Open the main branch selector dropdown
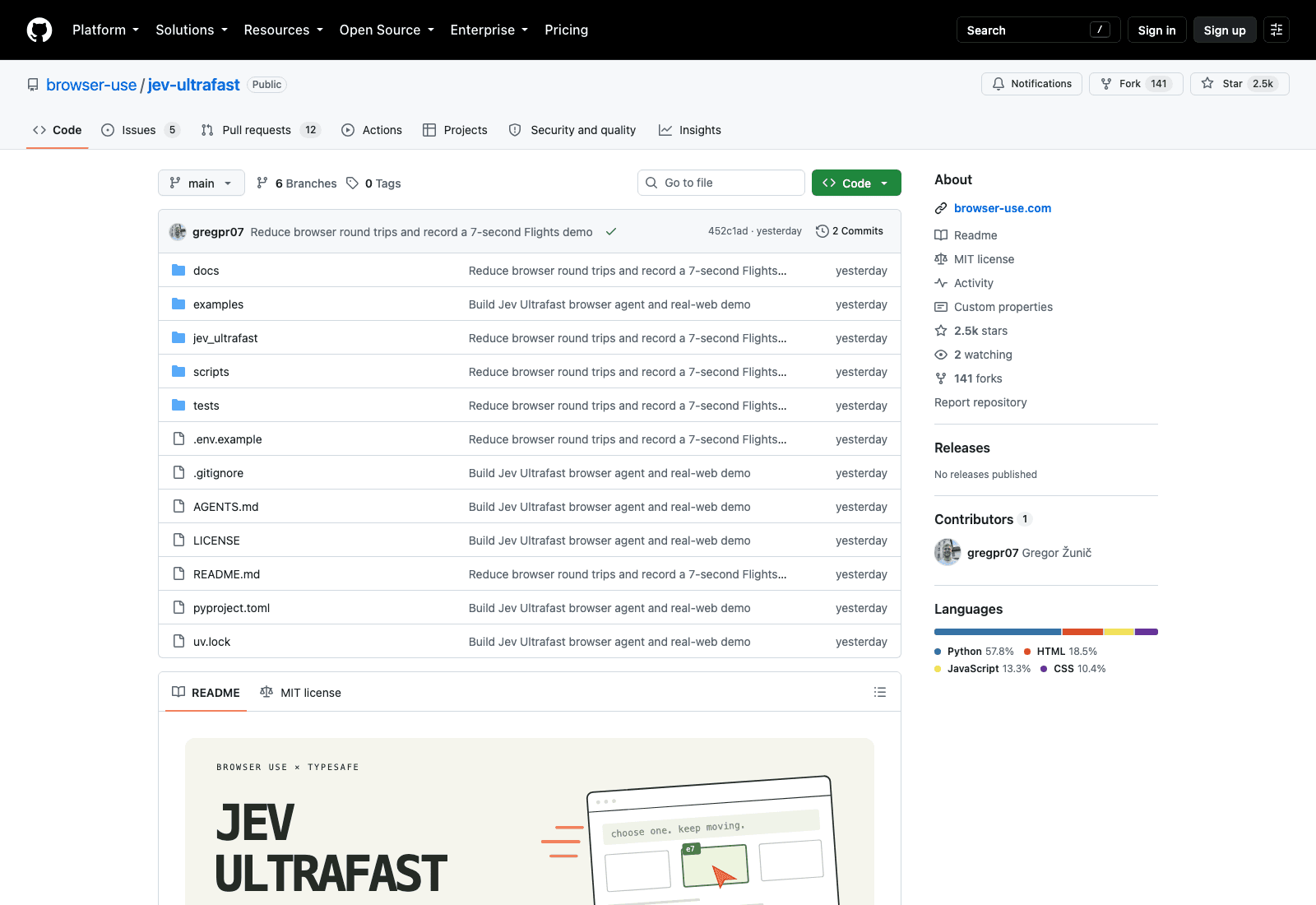Image resolution: width=1316 pixels, height=905 pixels. point(202,183)
